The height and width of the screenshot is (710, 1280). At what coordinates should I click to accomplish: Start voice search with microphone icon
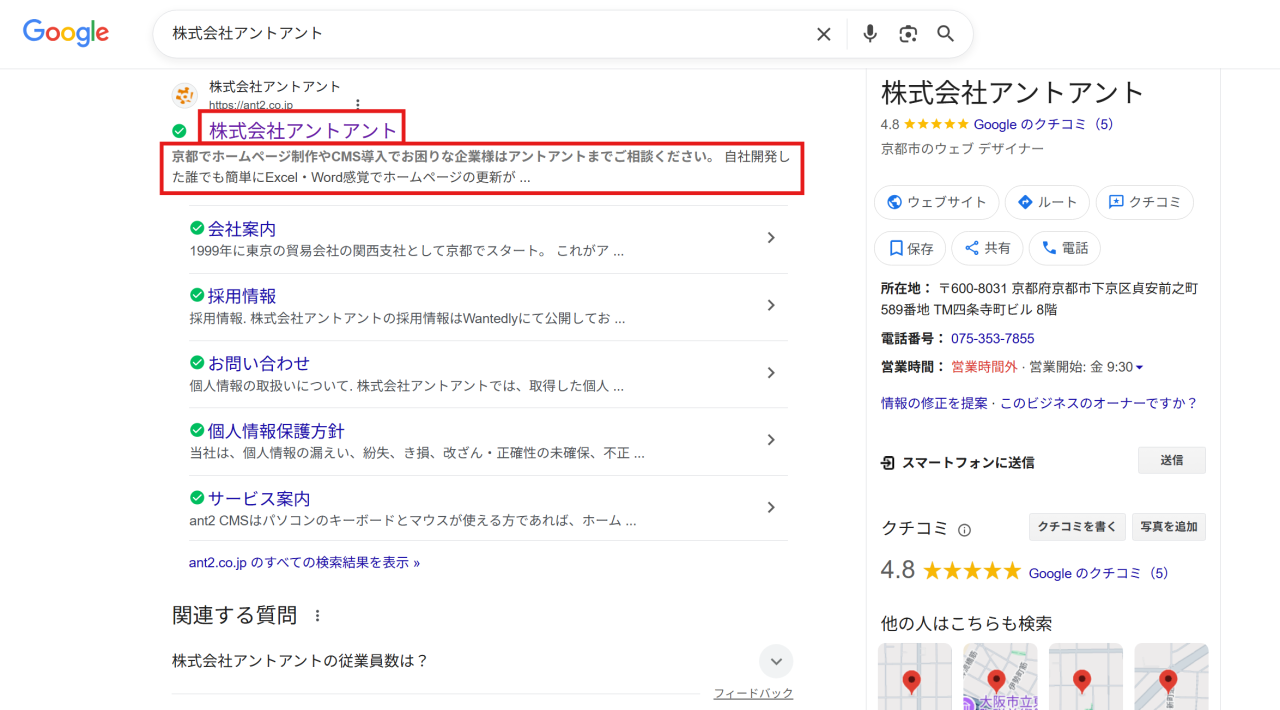point(870,34)
